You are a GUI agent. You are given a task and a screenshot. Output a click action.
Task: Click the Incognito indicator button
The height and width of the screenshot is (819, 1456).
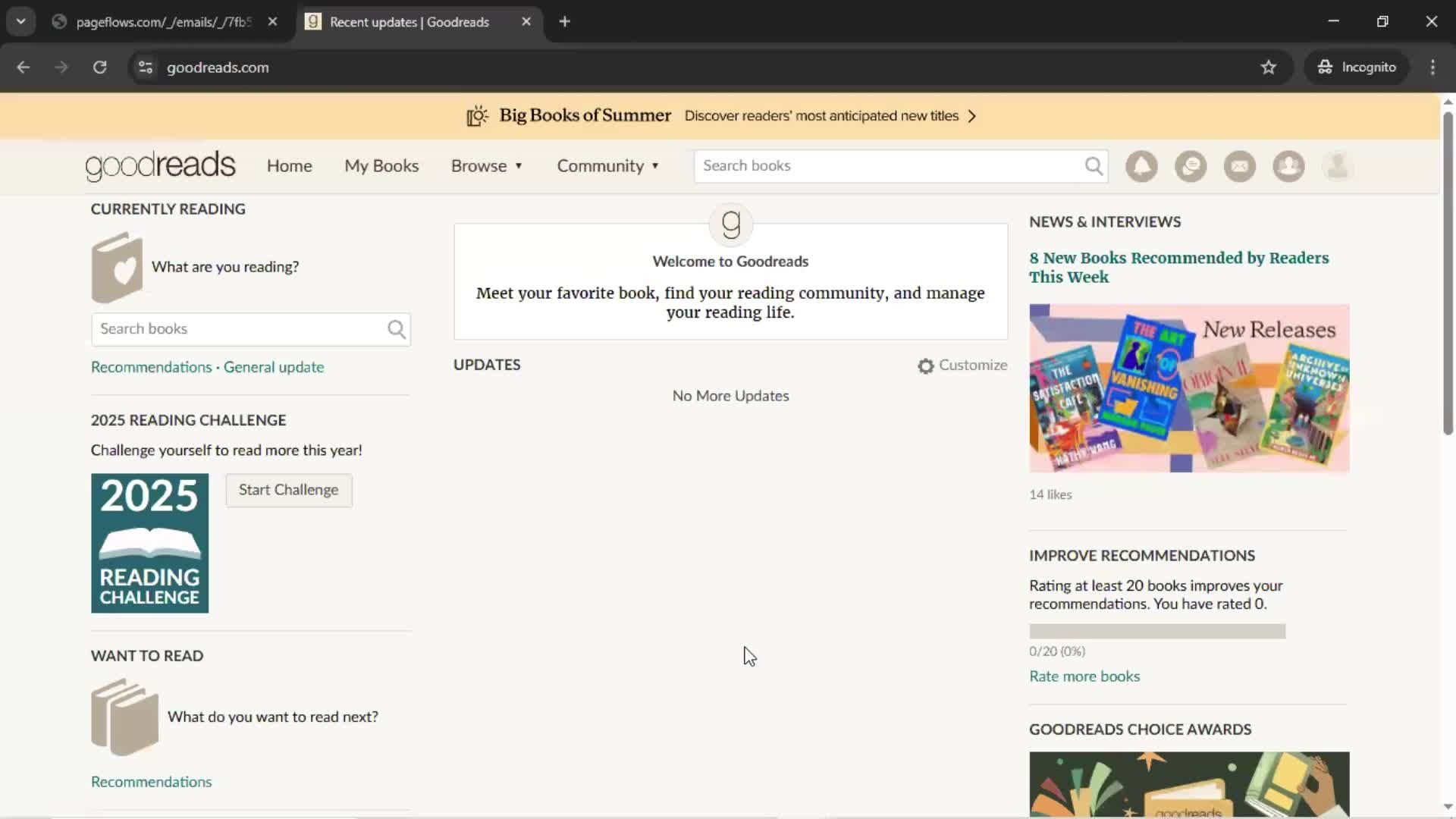(1357, 67)
